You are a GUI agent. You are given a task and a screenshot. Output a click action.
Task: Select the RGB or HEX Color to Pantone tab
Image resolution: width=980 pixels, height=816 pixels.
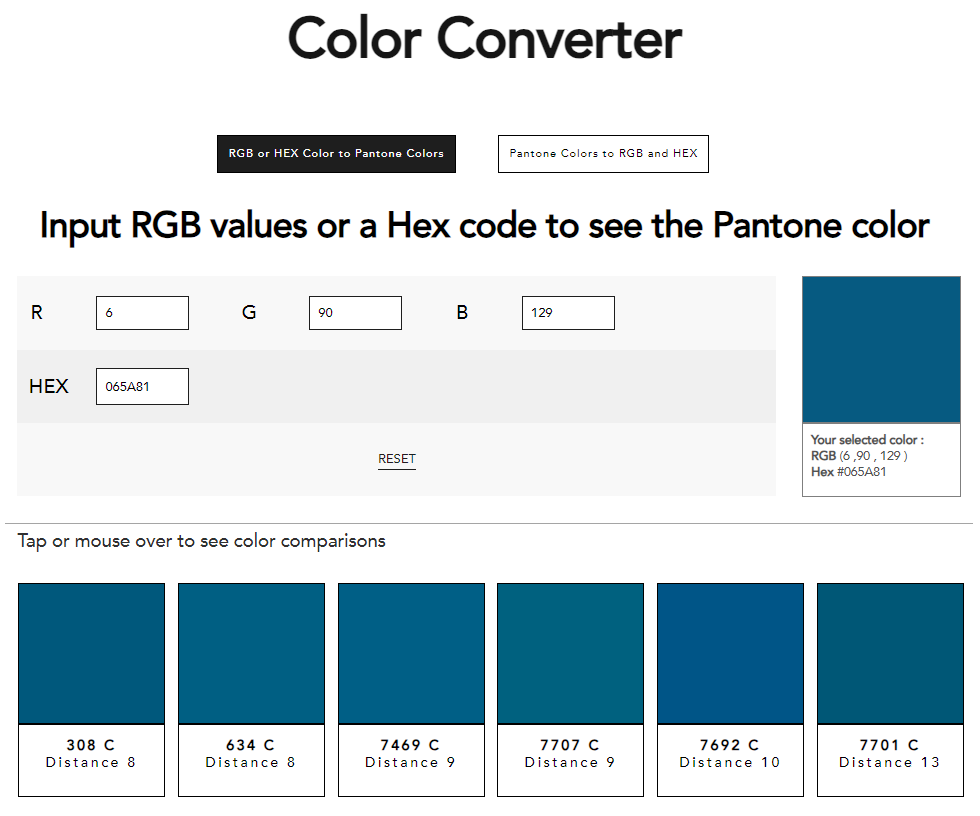coord(336,154)
